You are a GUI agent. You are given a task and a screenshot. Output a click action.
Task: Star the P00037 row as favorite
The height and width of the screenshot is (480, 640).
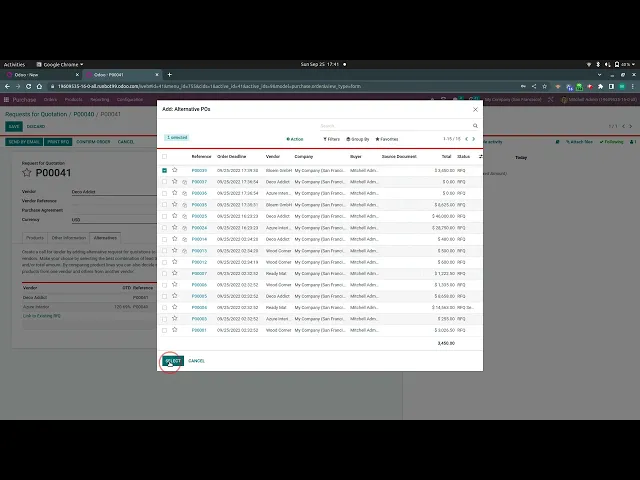(x=175, y=181)
